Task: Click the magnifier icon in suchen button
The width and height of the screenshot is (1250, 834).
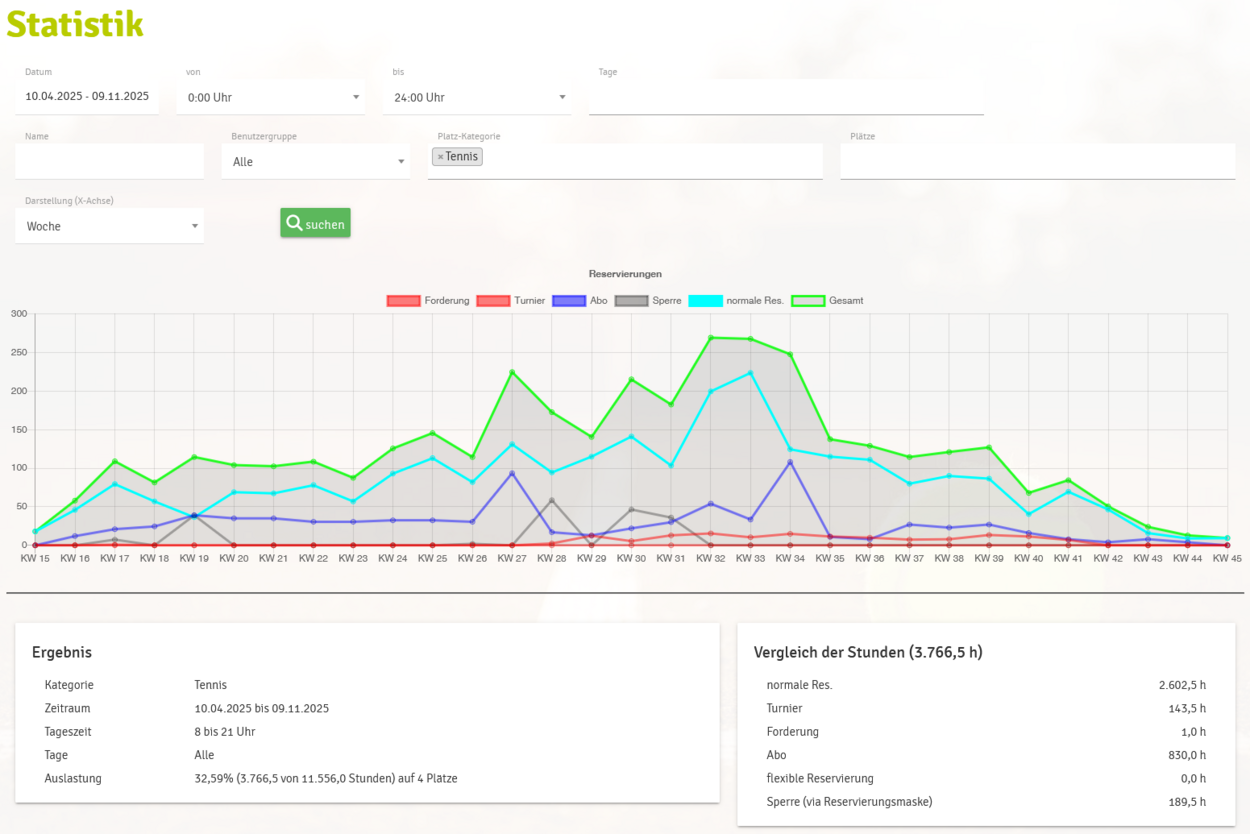Action: [294, 223]
